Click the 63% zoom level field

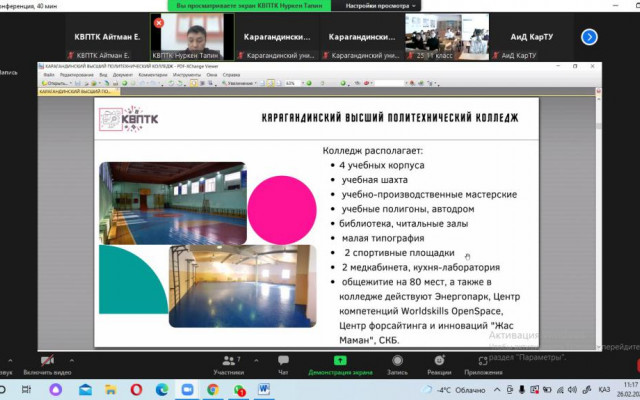(x=292, y=83)
